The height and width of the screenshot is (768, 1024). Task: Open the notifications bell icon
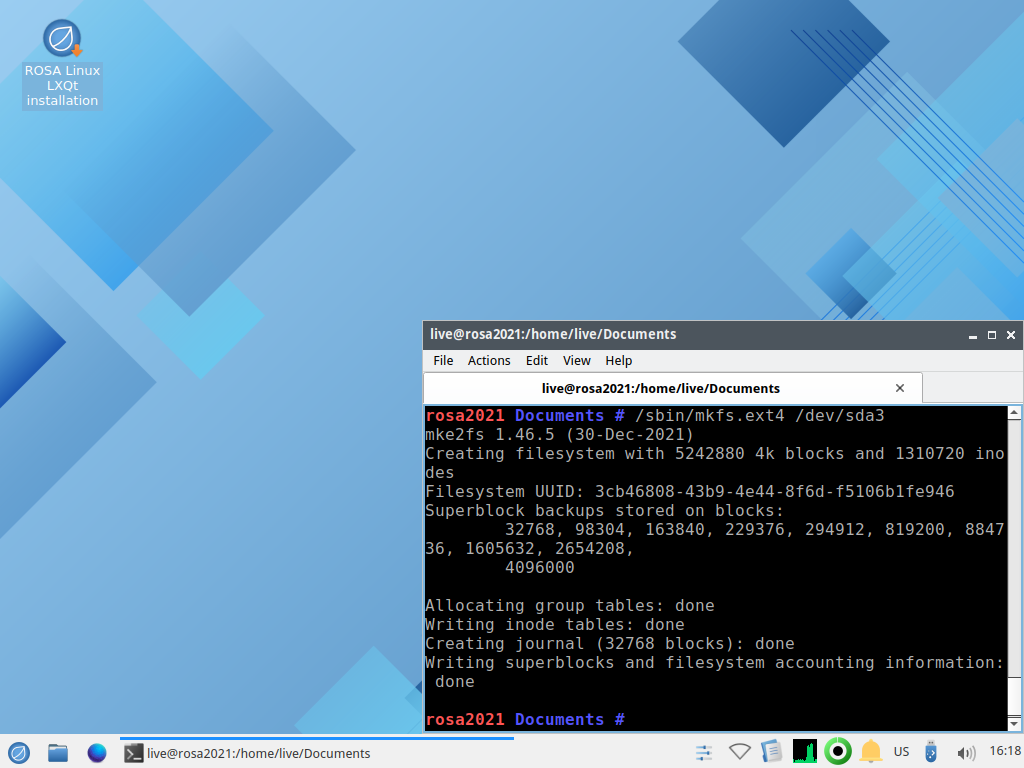click(870, 752)
